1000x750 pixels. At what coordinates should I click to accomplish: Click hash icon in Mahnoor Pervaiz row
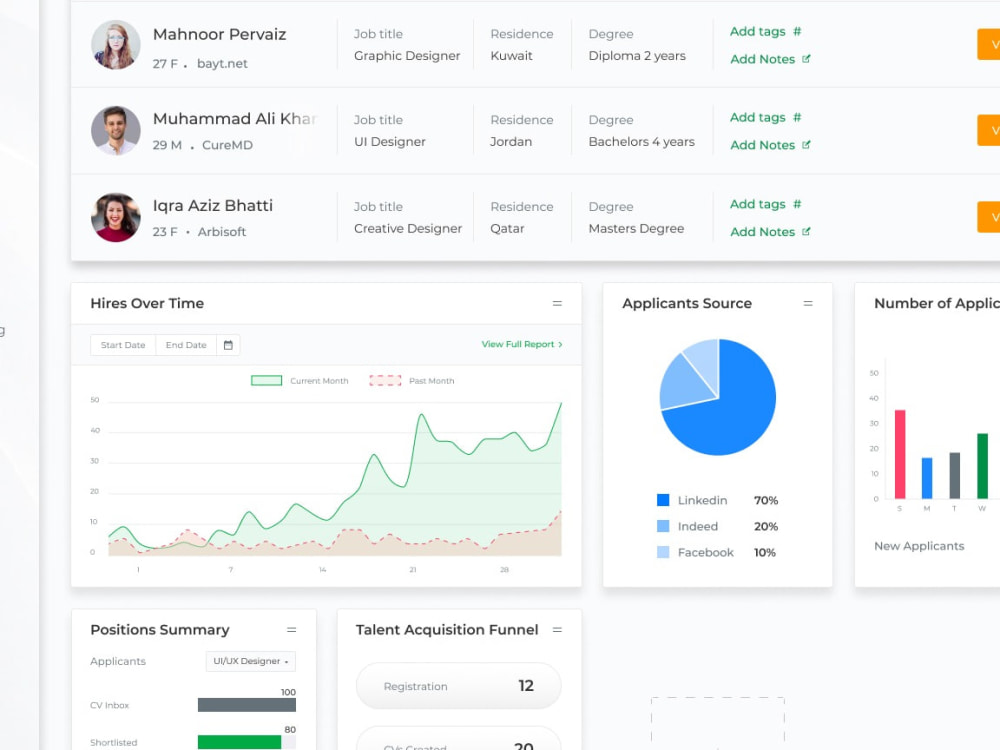pos(797,31)
